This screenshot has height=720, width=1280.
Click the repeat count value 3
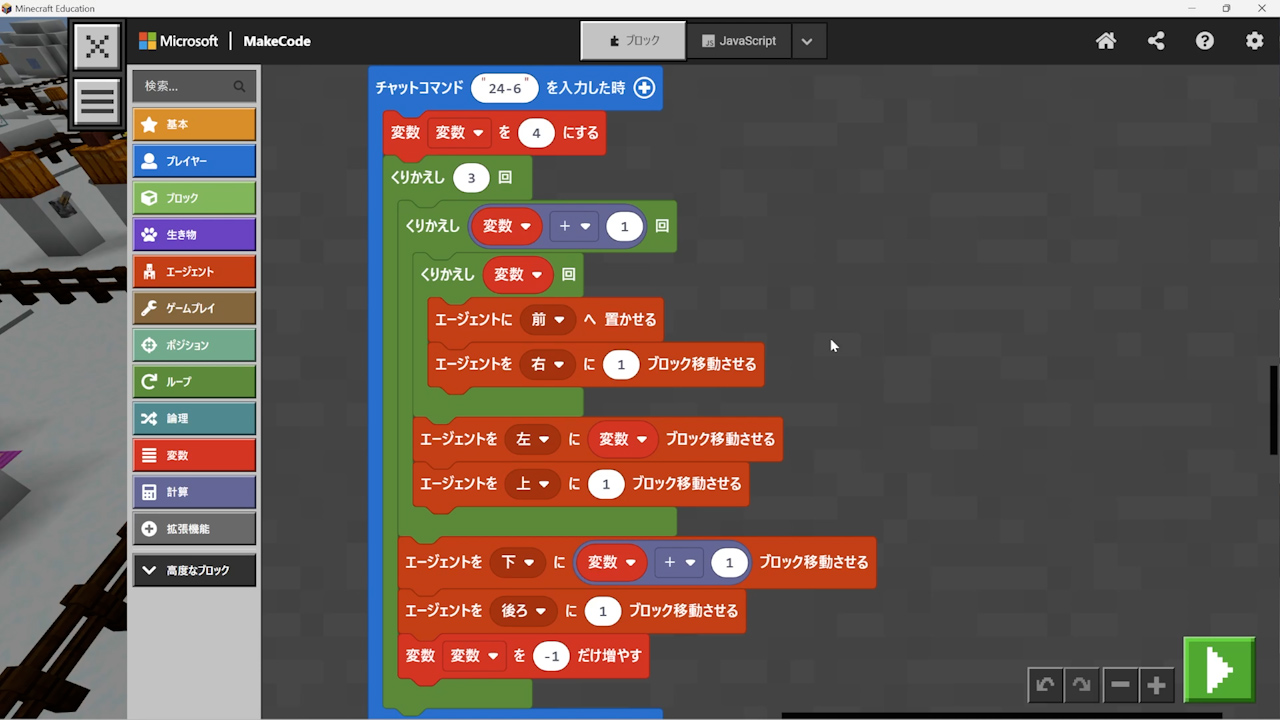(471, 178)
